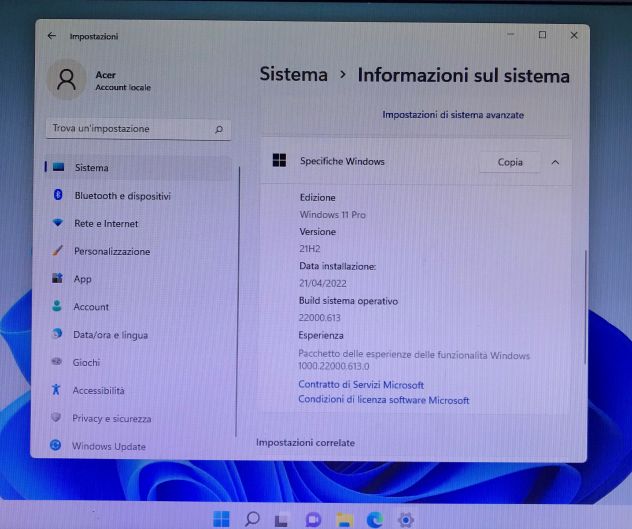This screenshot has width=632, height=529.
Task: Launch Microsoft Edge from taskbar
Action: pyautogui.click(x=375, y=520)
